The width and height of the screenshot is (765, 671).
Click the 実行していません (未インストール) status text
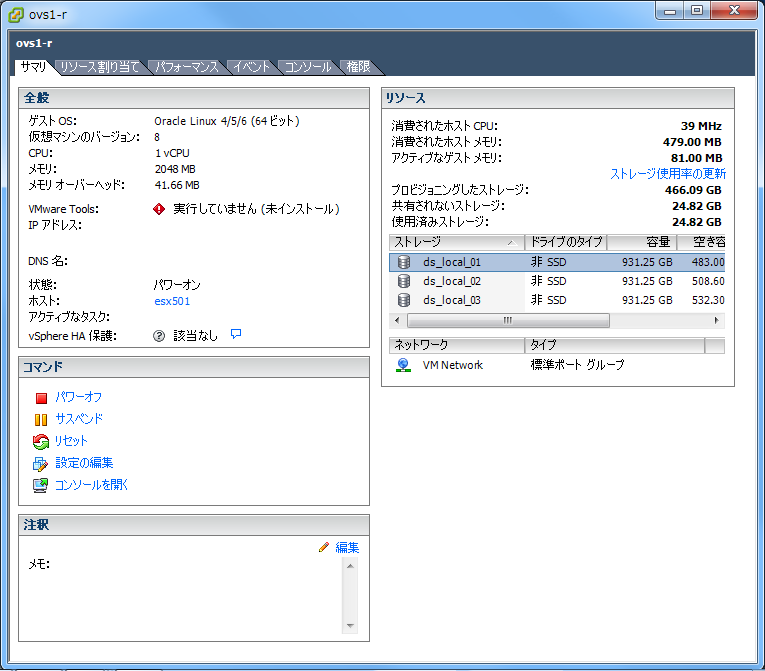256,209
